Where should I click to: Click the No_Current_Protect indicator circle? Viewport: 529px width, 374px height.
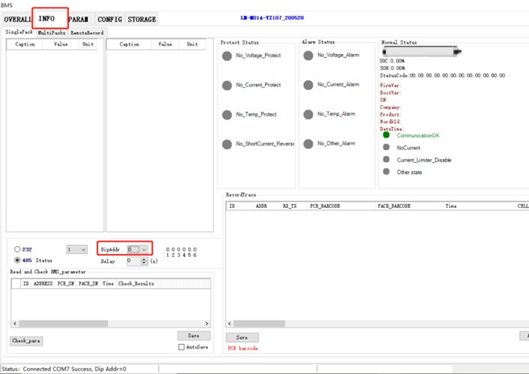pyautogui.click(x=227, y=85)
